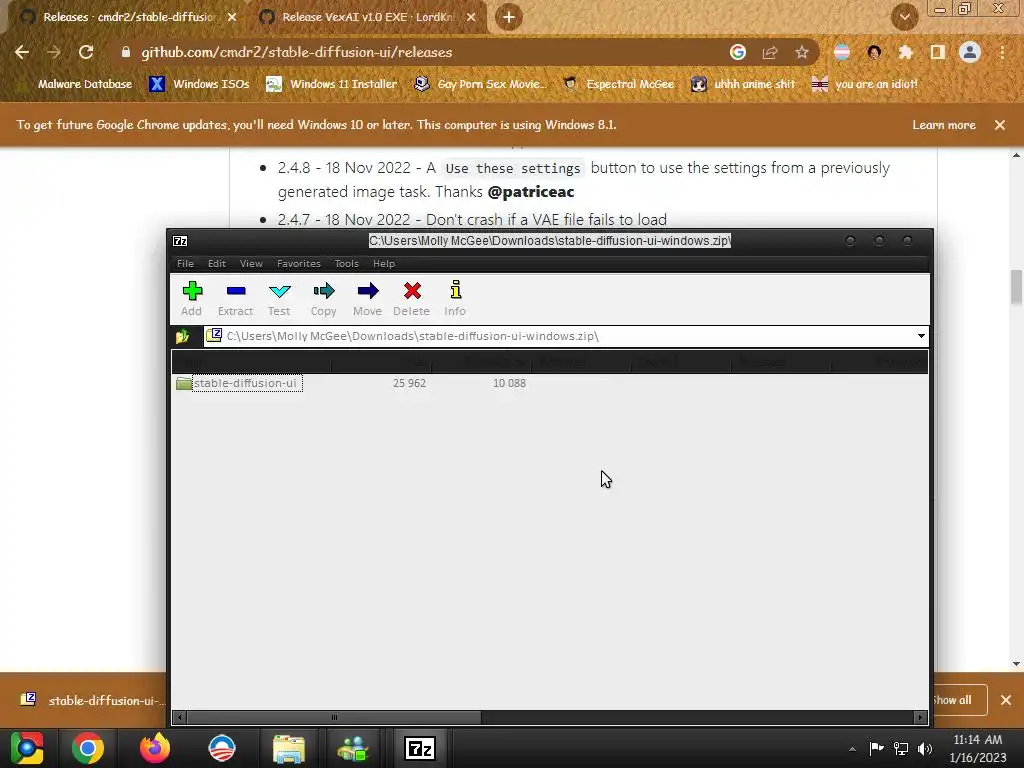Open Firefox from the taskbar
1024x768 pixels.
point(155,748)
